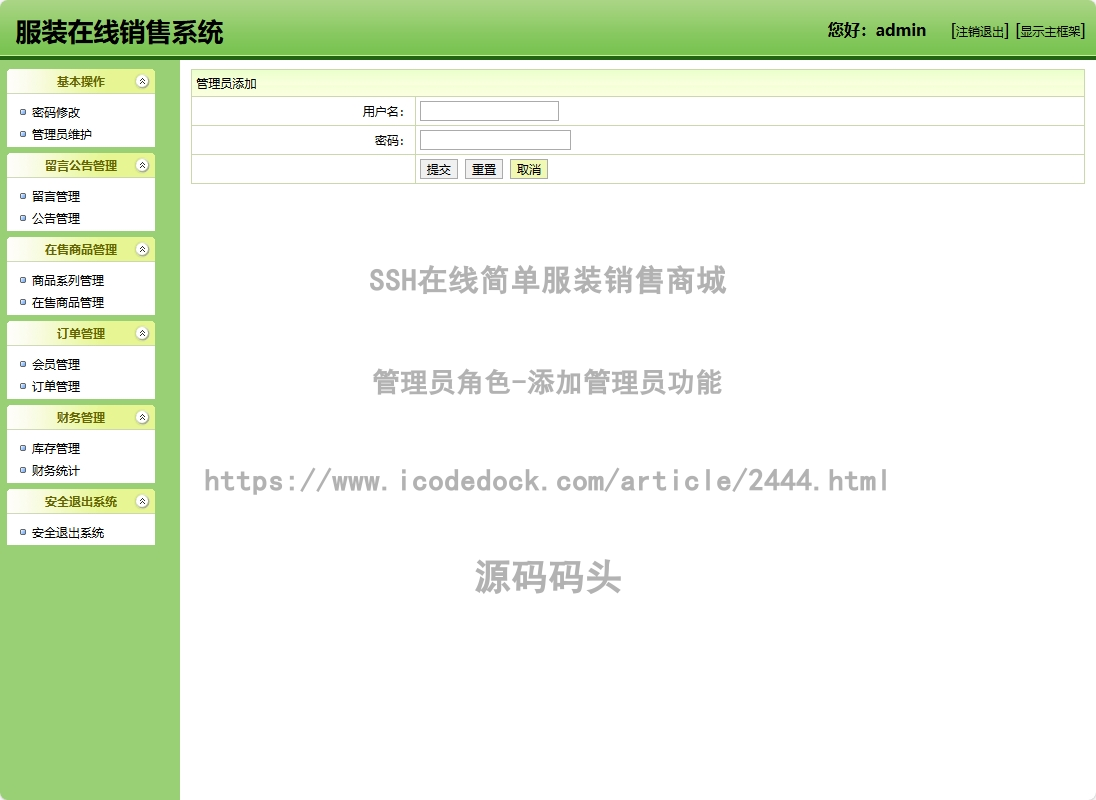Open 会员管理 page
Image resolution: width=1096 pixels, height=800 pixels.
56,365
